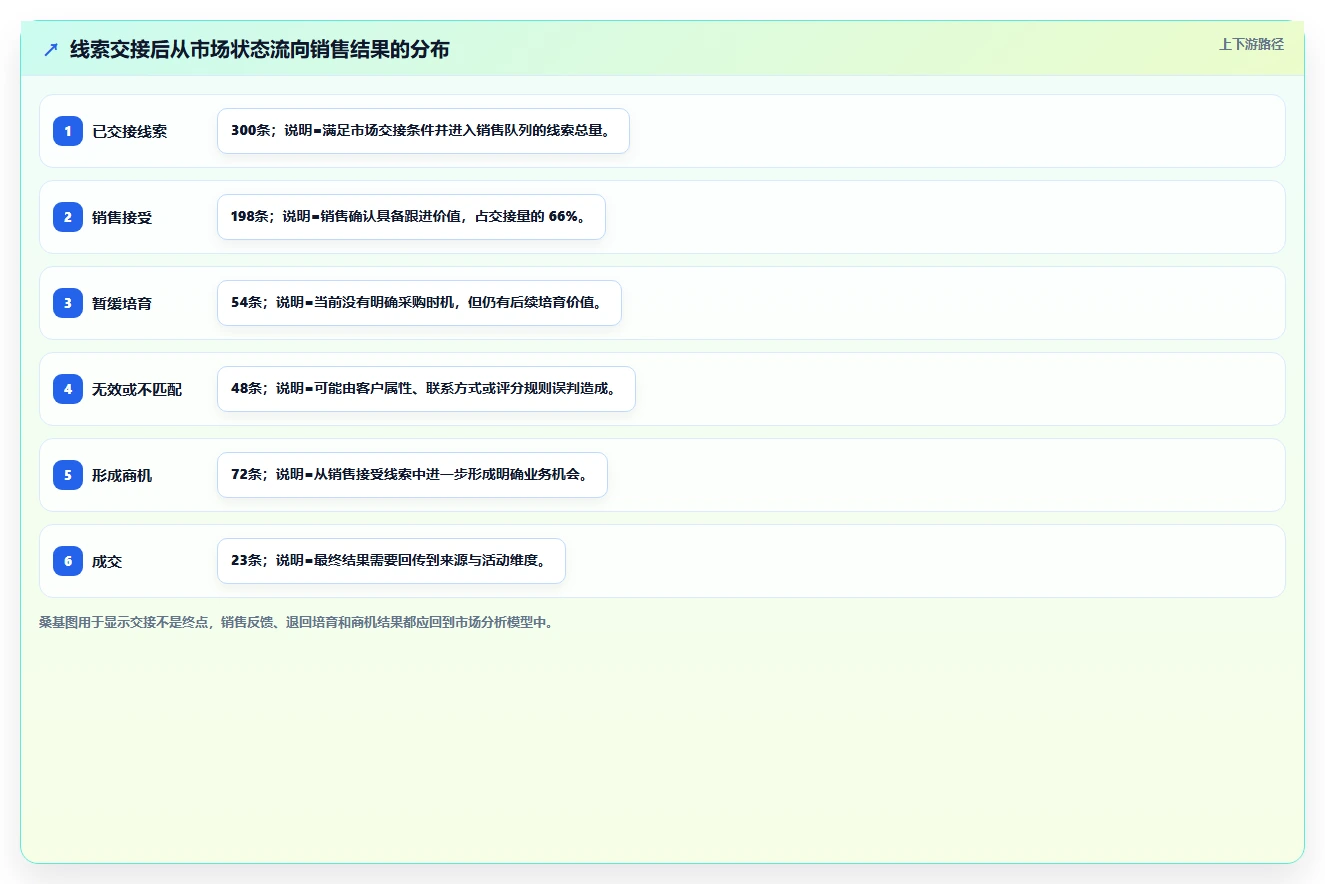The image size is (1325, 884).
Task: Select the 销售接受 row label
Action: pyautogui.click(x=122, y=217)
